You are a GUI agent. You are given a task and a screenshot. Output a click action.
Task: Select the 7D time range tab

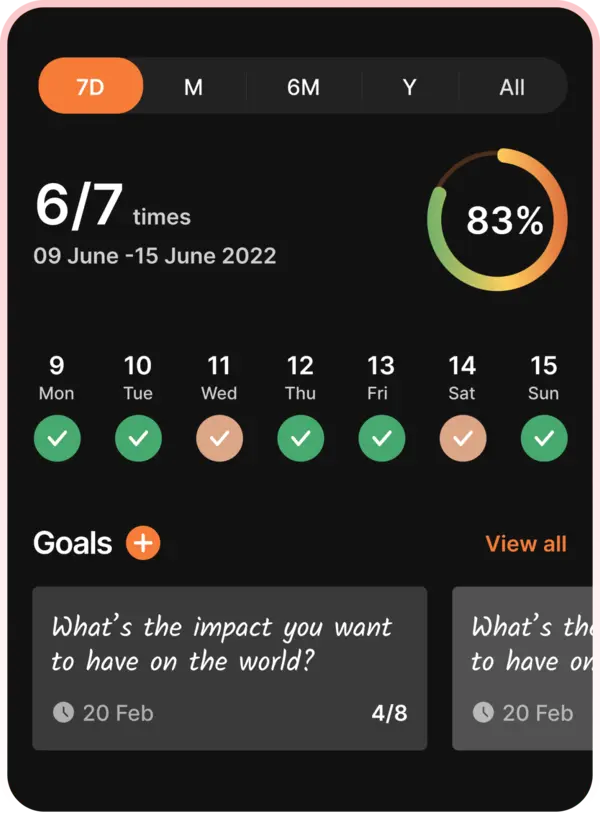91,87
